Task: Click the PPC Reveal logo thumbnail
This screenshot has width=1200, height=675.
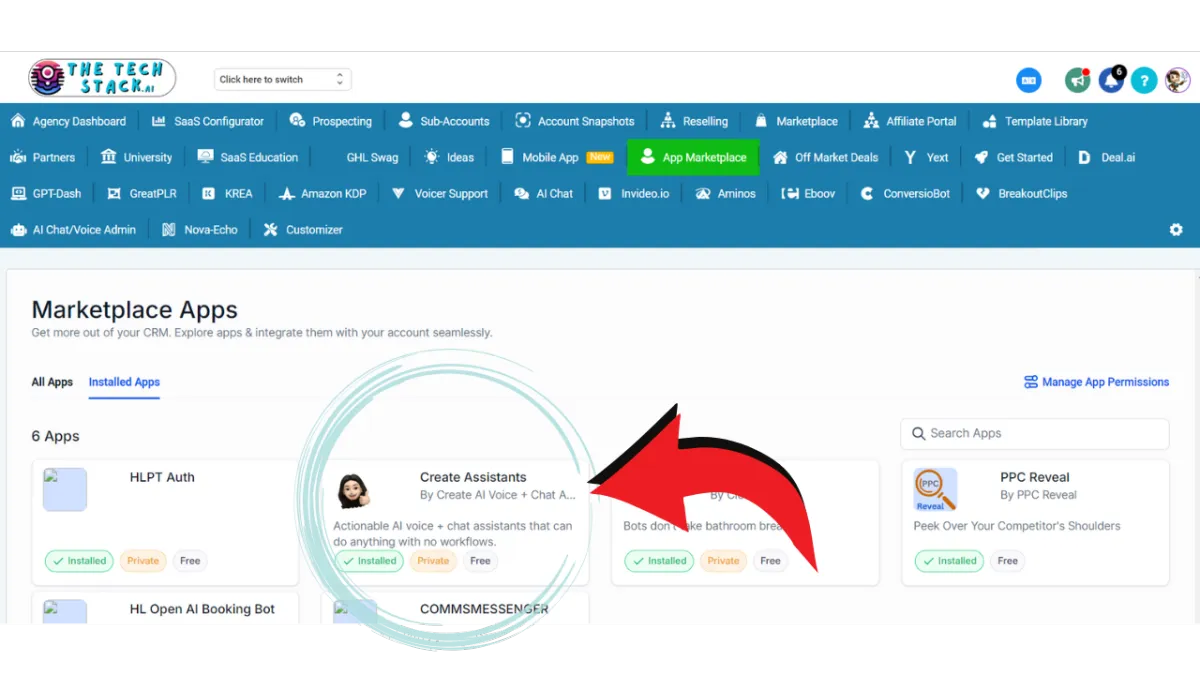Action: click(x=935, y=489)
